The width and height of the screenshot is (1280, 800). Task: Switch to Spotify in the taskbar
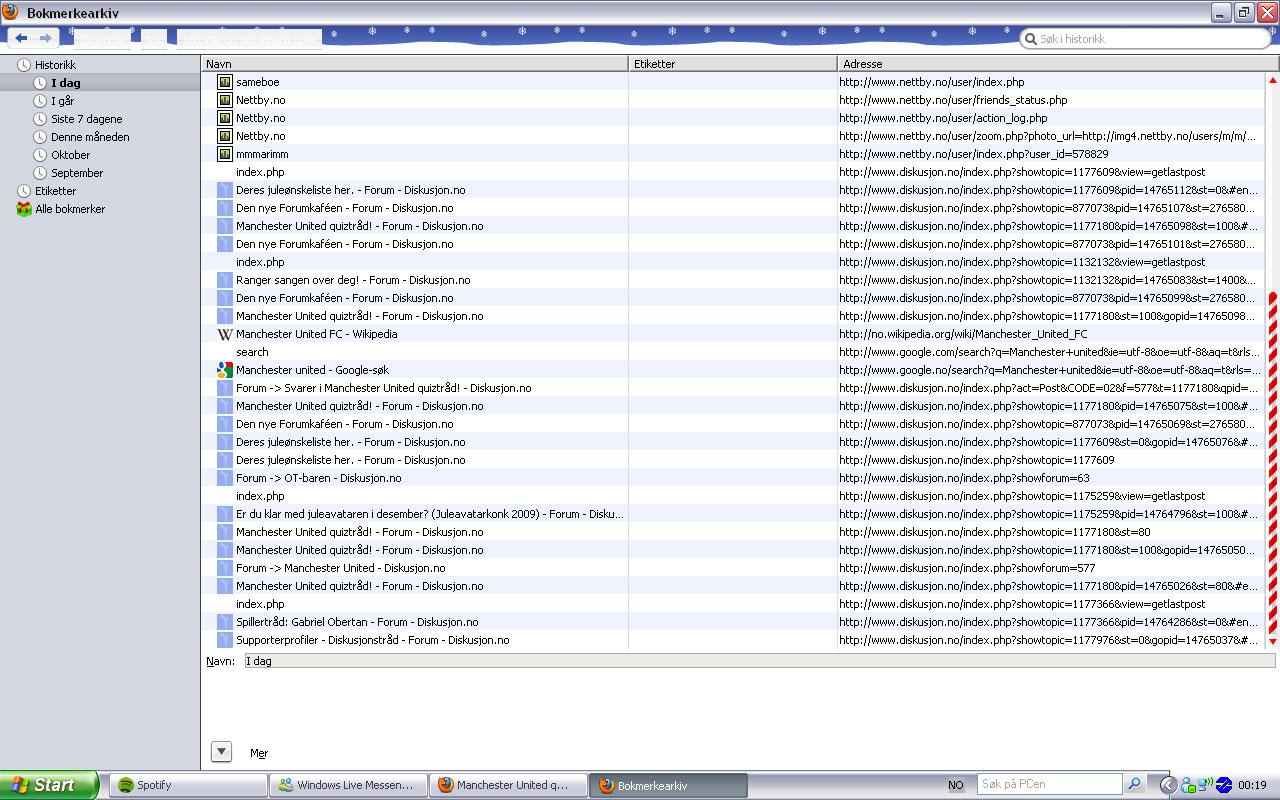(186, 785)
